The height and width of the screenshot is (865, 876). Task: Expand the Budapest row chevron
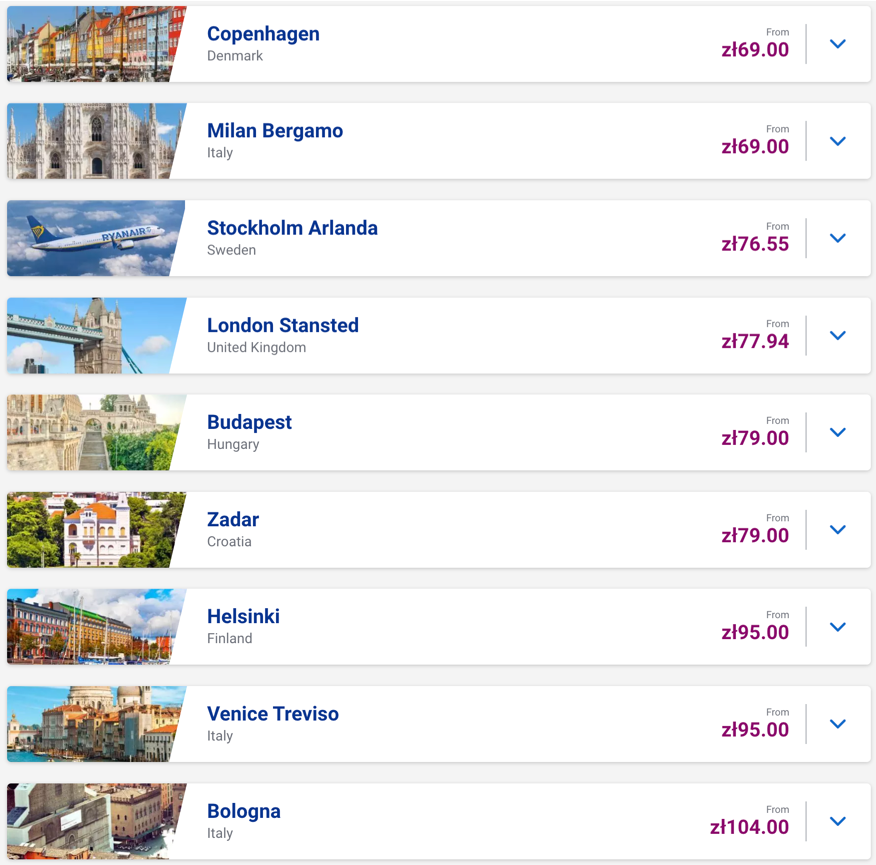point(837,432)
